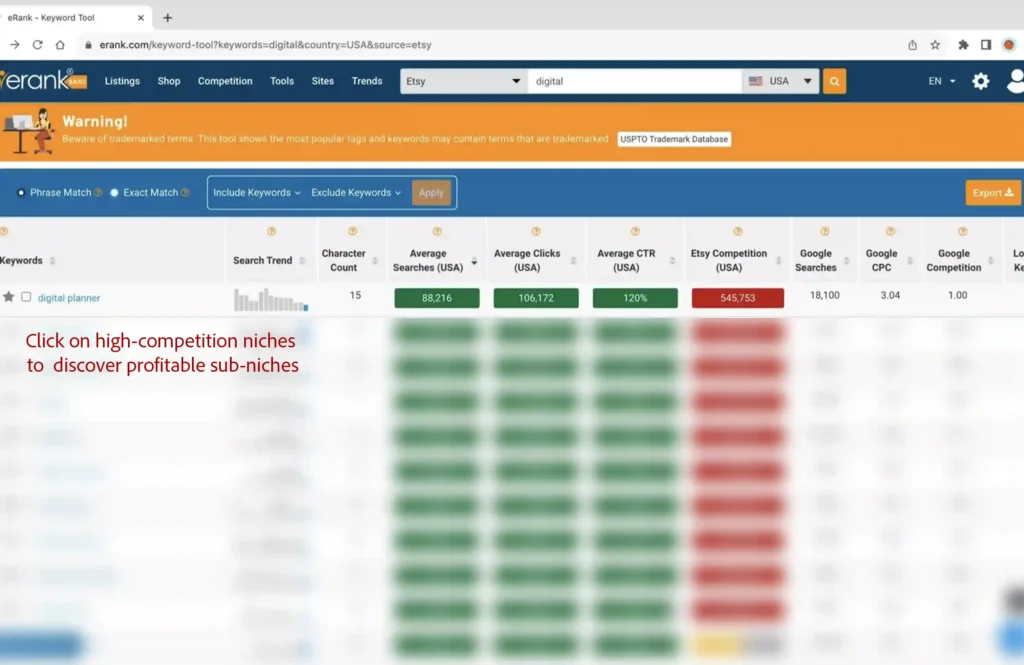1024x665 pixels.
Task: Click the Export button
Action: (x=993, y=193)
